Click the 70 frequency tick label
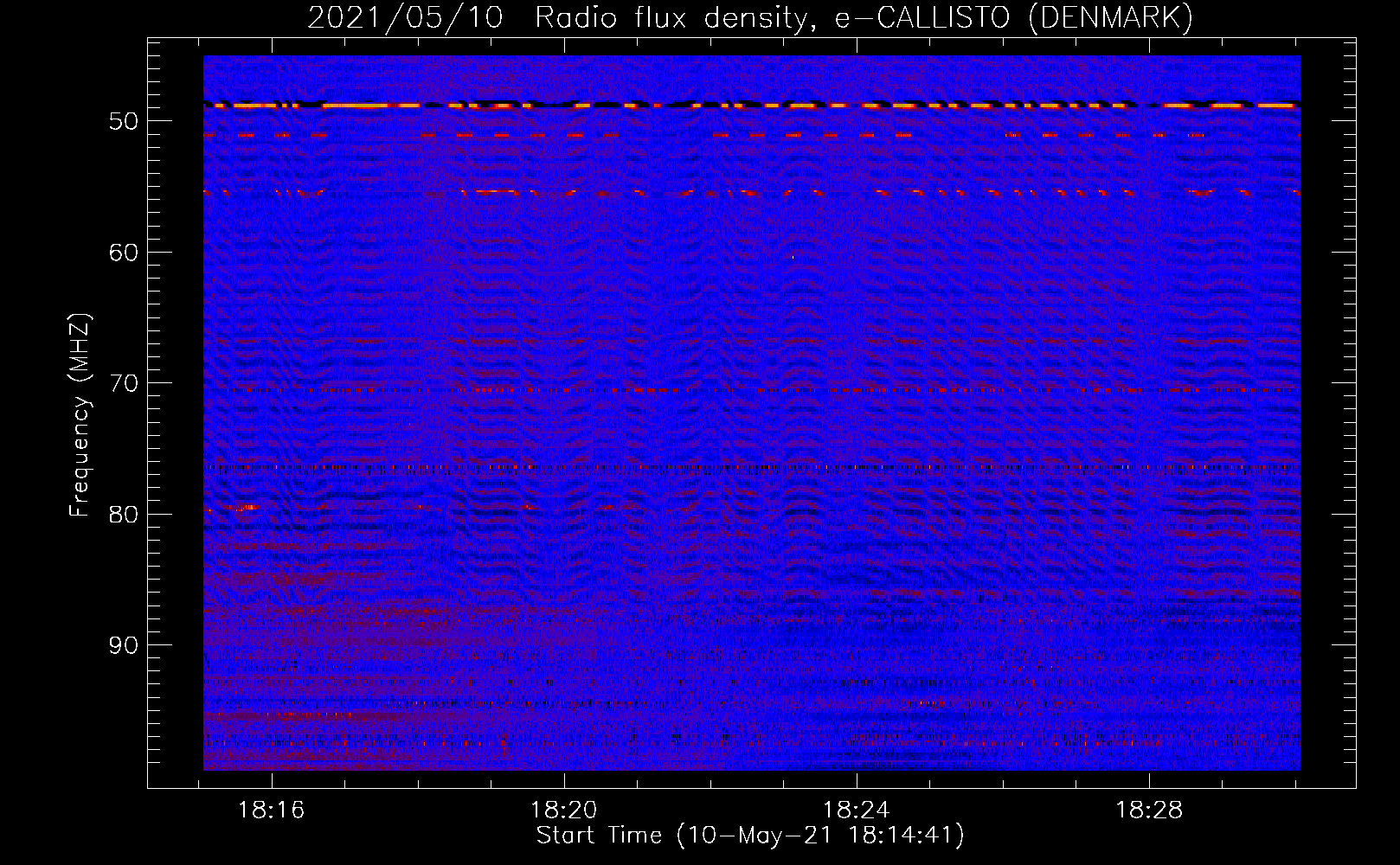This screenshot has width=1400, height=865. coord(124,383)
